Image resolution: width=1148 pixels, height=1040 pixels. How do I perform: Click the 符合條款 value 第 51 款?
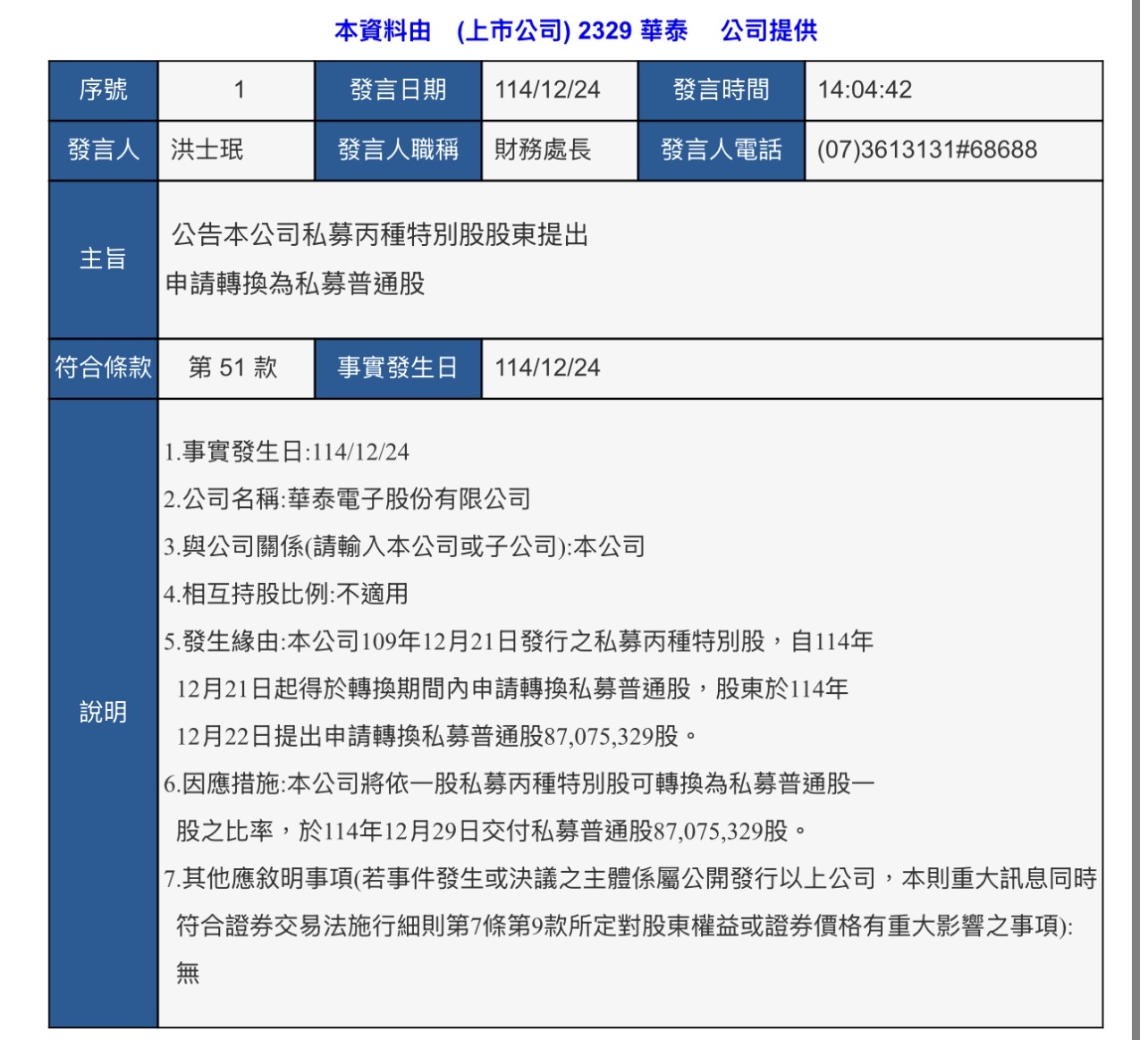pos(234,367)
